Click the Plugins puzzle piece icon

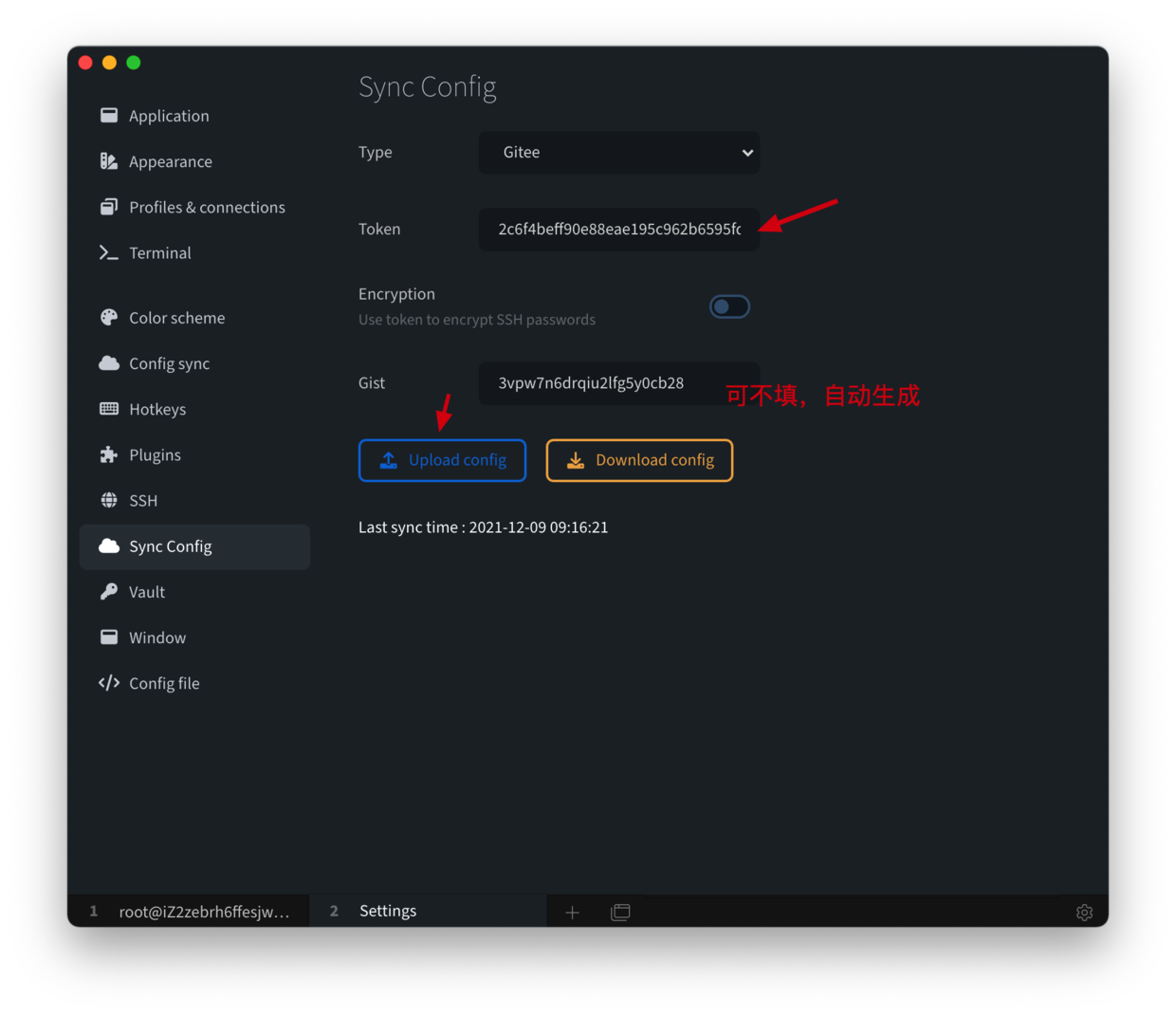[x=109, y=454]
